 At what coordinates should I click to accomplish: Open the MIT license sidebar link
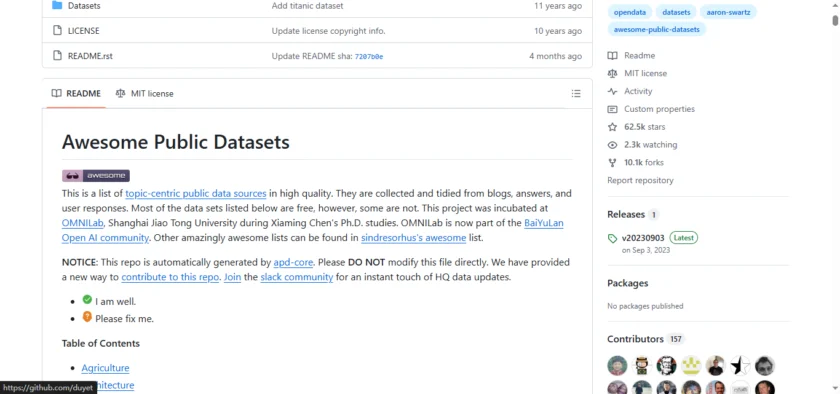click(x=645, y=73)
